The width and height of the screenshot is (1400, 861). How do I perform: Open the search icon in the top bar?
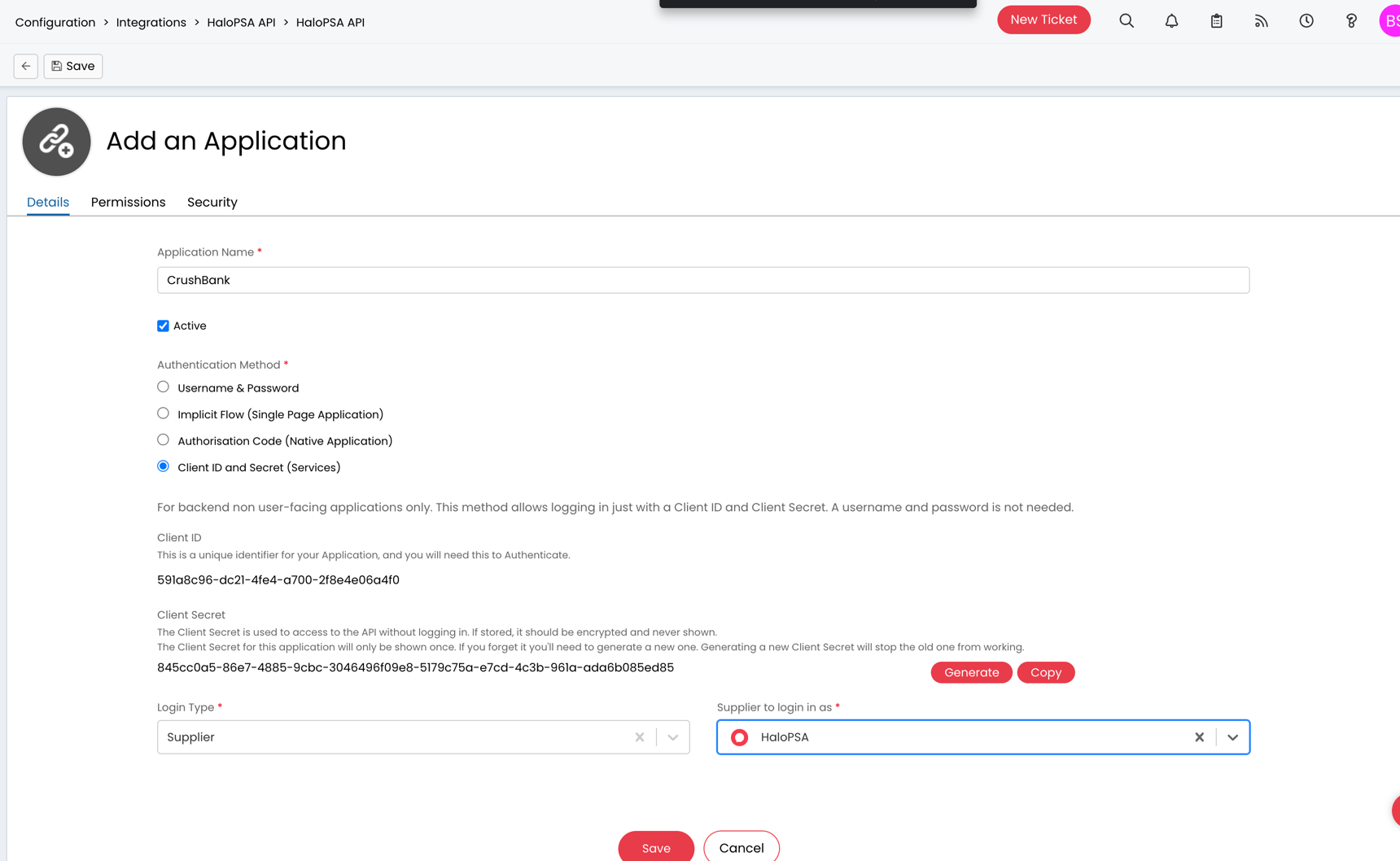pyautogui.click(x=1127, y=21)
